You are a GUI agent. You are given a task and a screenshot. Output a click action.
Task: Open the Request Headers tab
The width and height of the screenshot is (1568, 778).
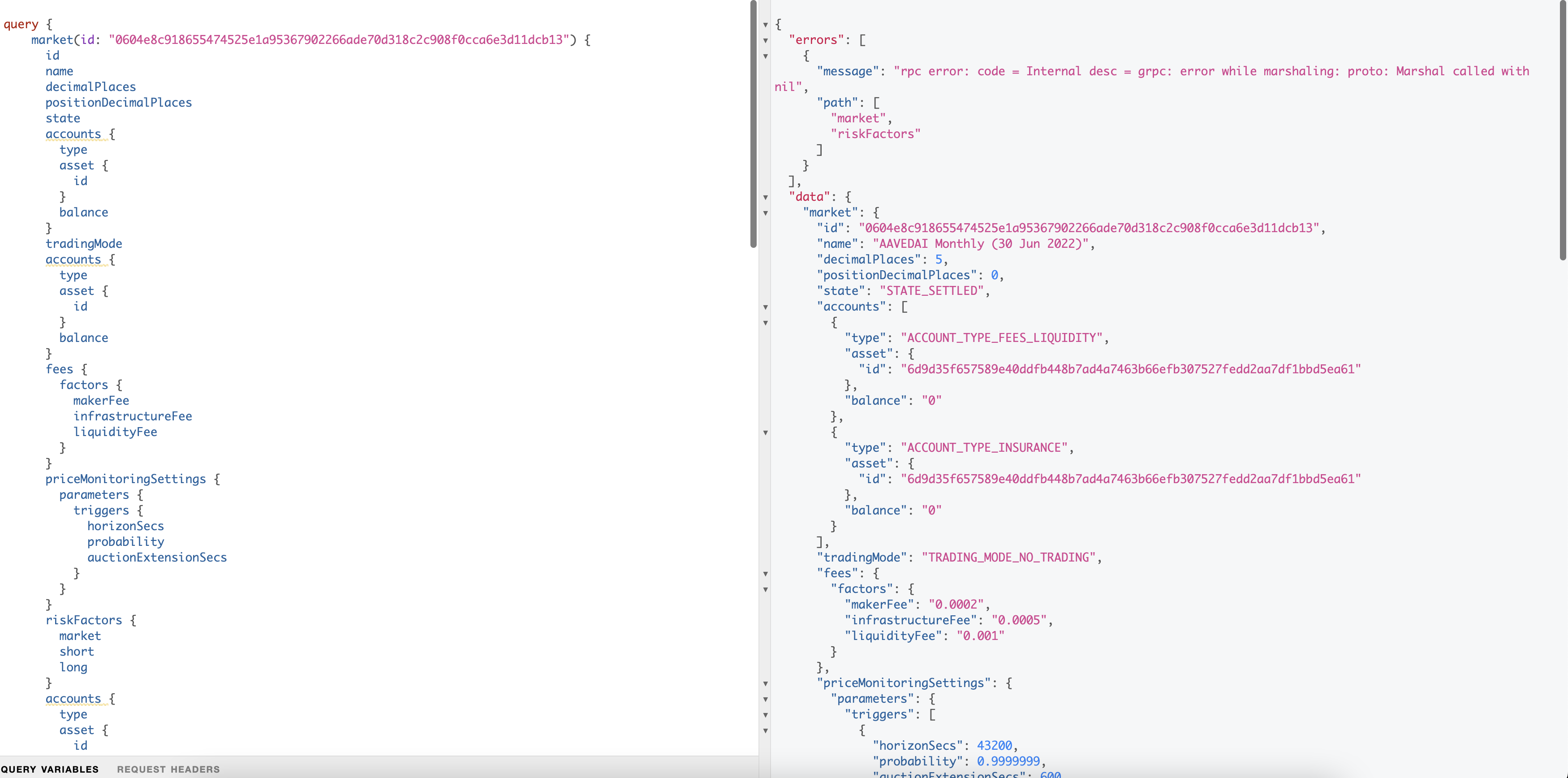168,769
